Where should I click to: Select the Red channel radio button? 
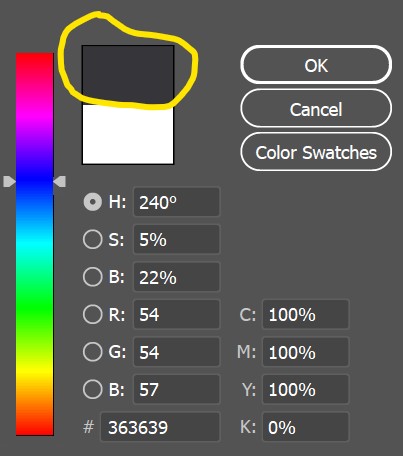(92, 314)
